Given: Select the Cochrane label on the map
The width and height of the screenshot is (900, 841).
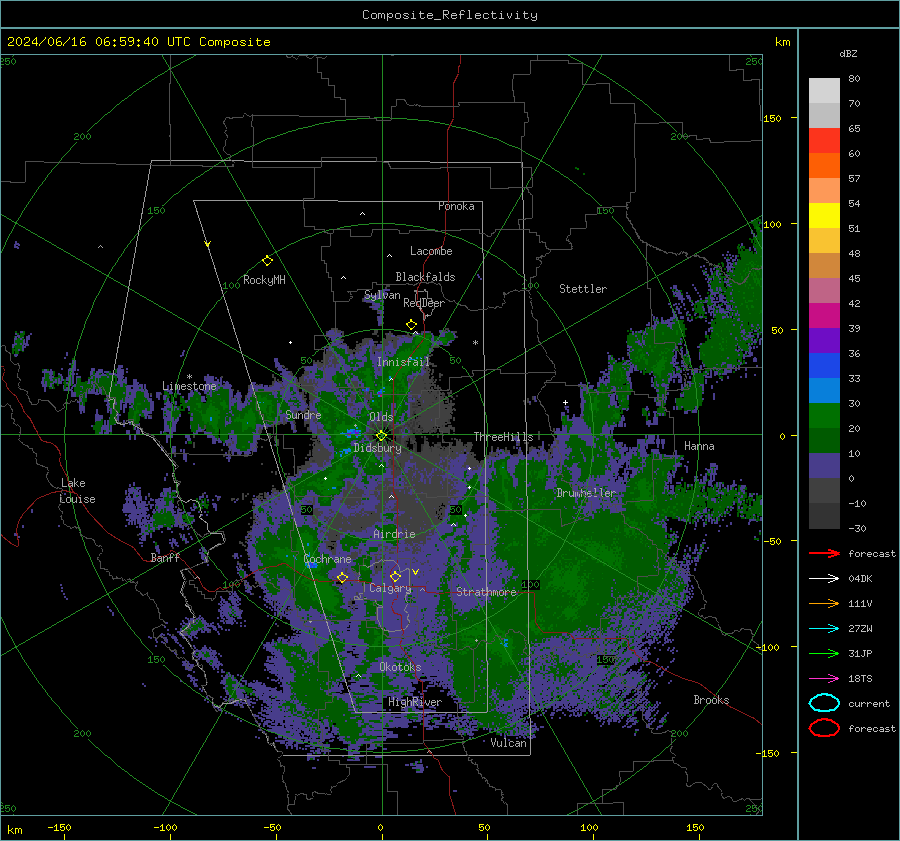Looking at the screenshot, I should pyautogui.click(x=327, y=559).
